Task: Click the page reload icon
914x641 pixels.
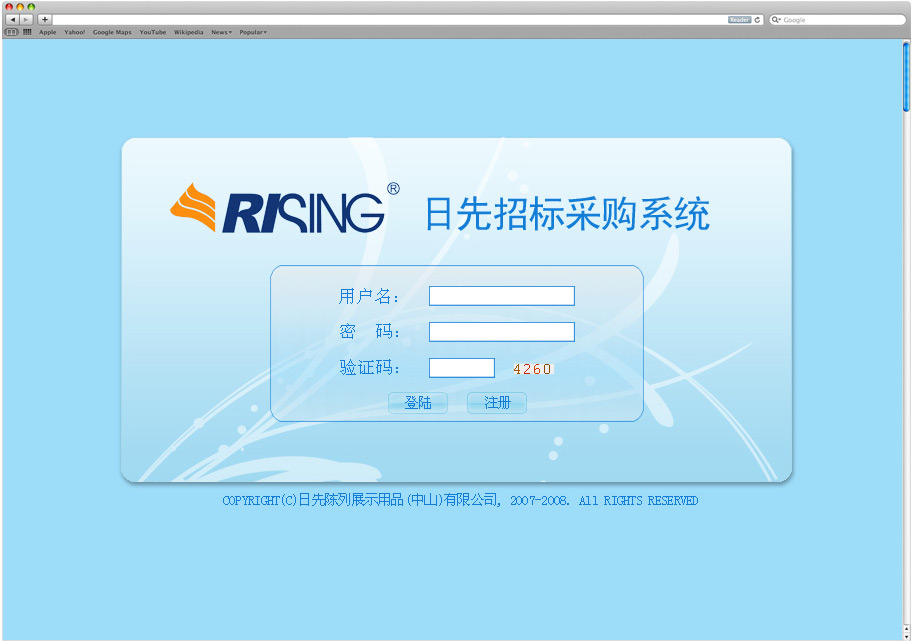Action: coord(757,20)
